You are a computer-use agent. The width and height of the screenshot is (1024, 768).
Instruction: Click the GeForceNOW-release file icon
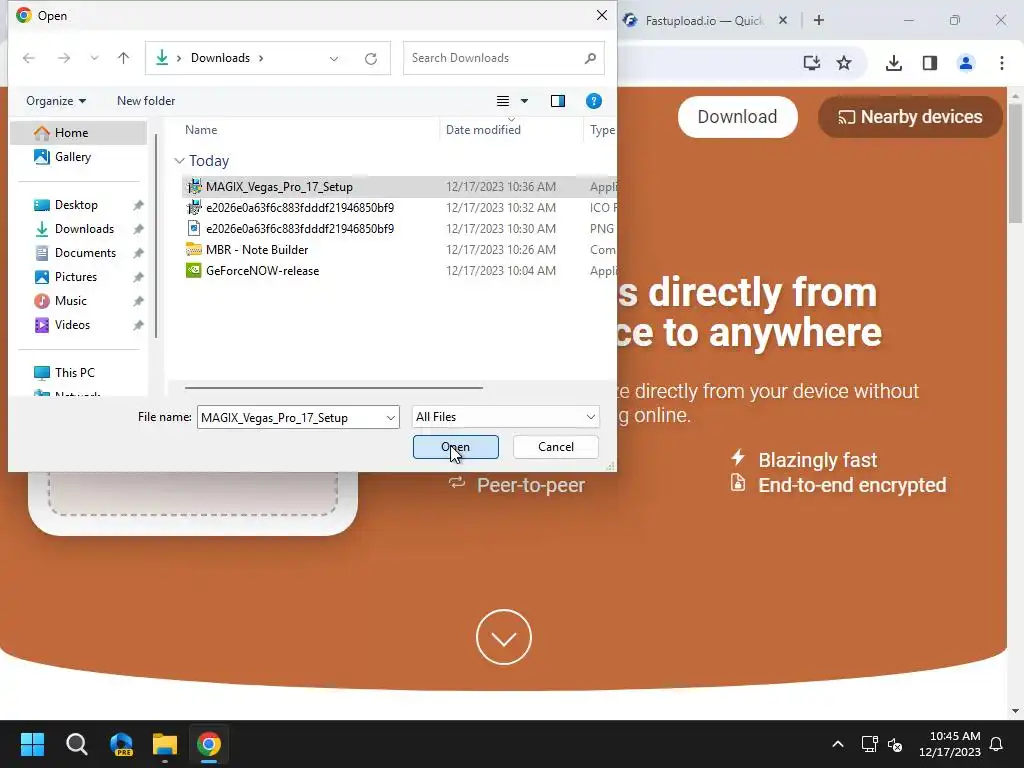click(x=193, y=270)
